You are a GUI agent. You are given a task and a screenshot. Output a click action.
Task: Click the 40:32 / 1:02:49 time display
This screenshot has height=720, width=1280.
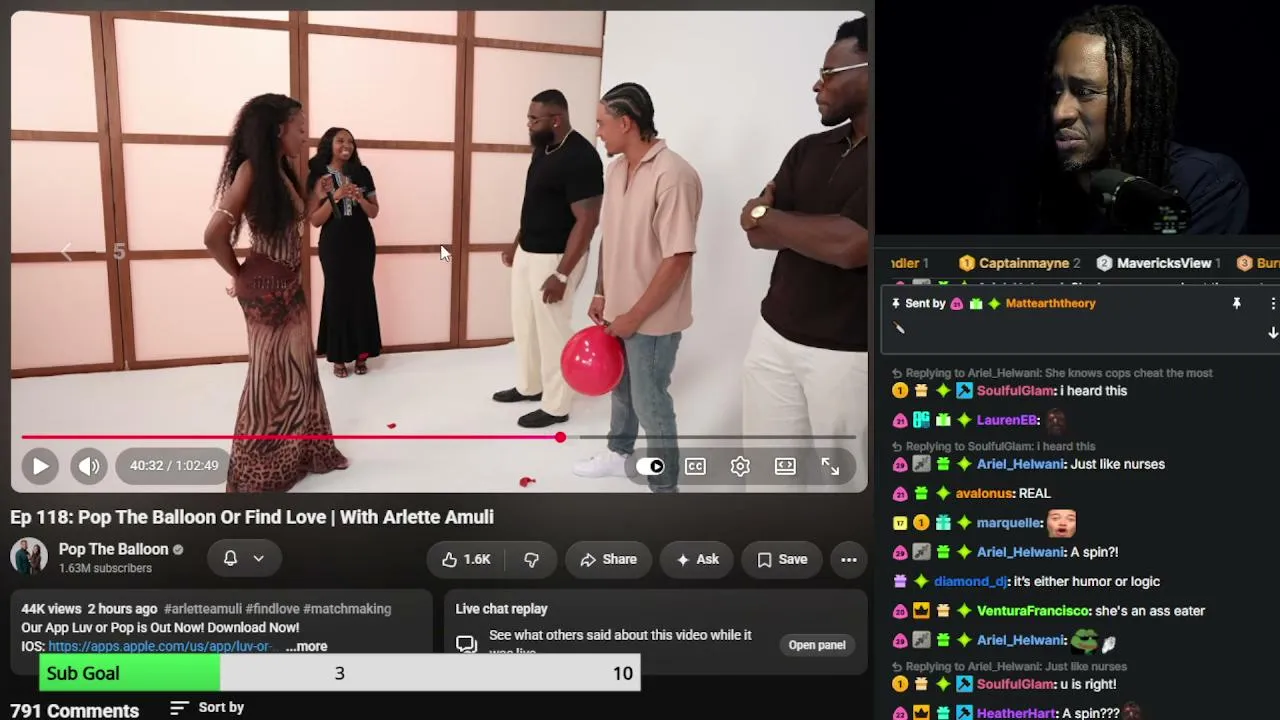click(x=174, y=466)
